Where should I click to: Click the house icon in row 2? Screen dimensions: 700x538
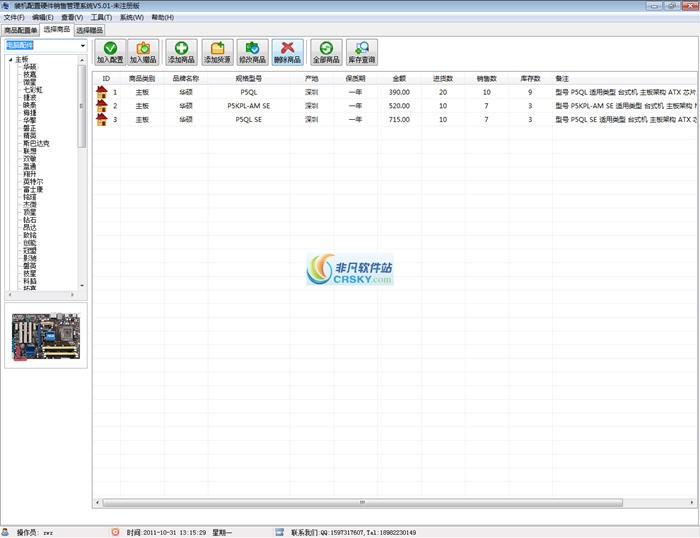(102, 106)
